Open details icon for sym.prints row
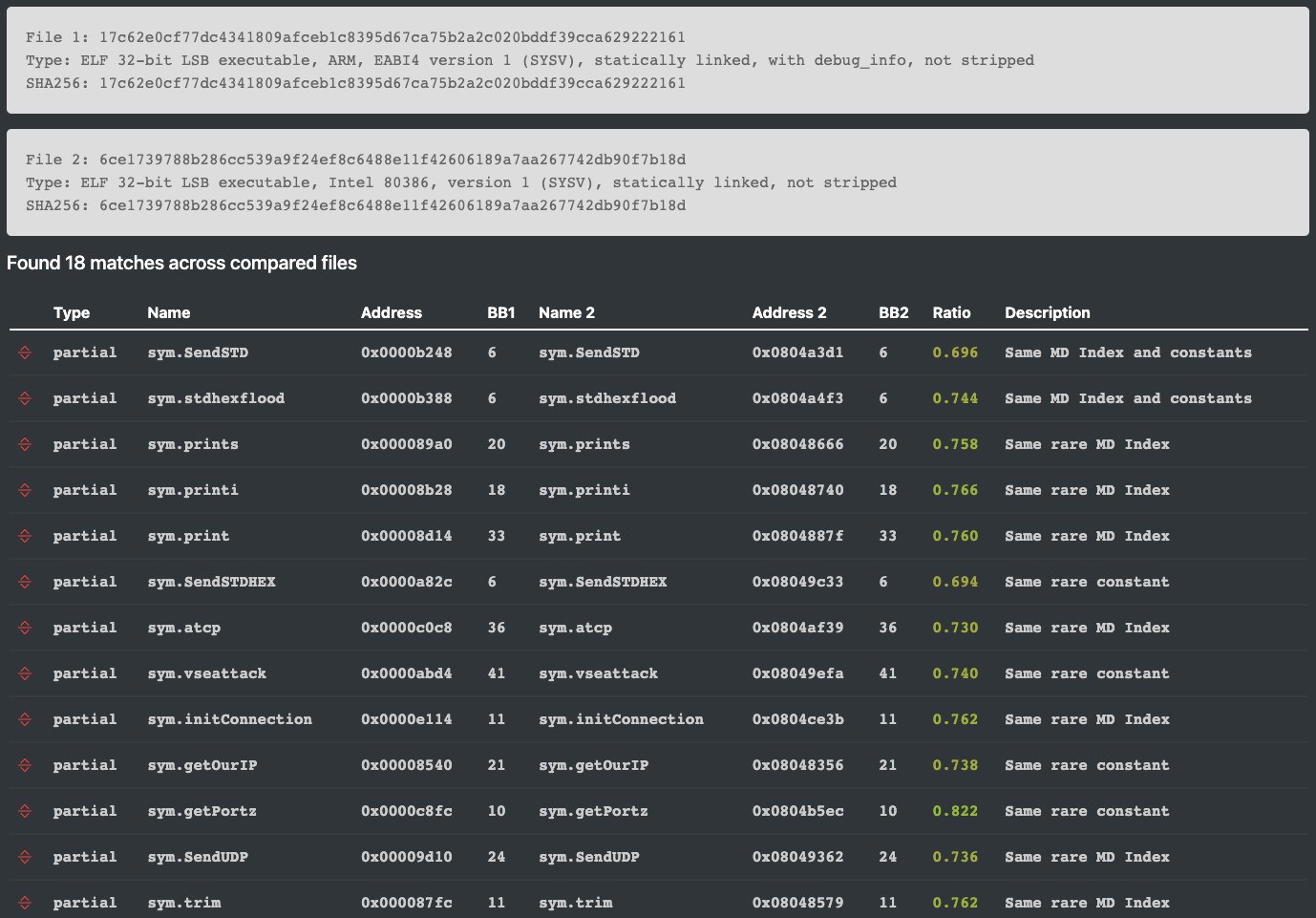 pos(25,444)
